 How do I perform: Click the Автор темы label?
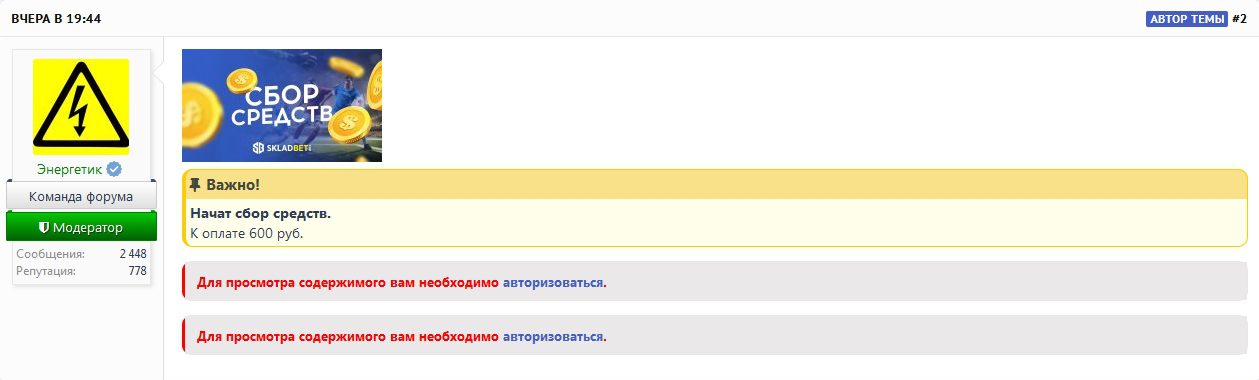click(x=1186, y=19)
